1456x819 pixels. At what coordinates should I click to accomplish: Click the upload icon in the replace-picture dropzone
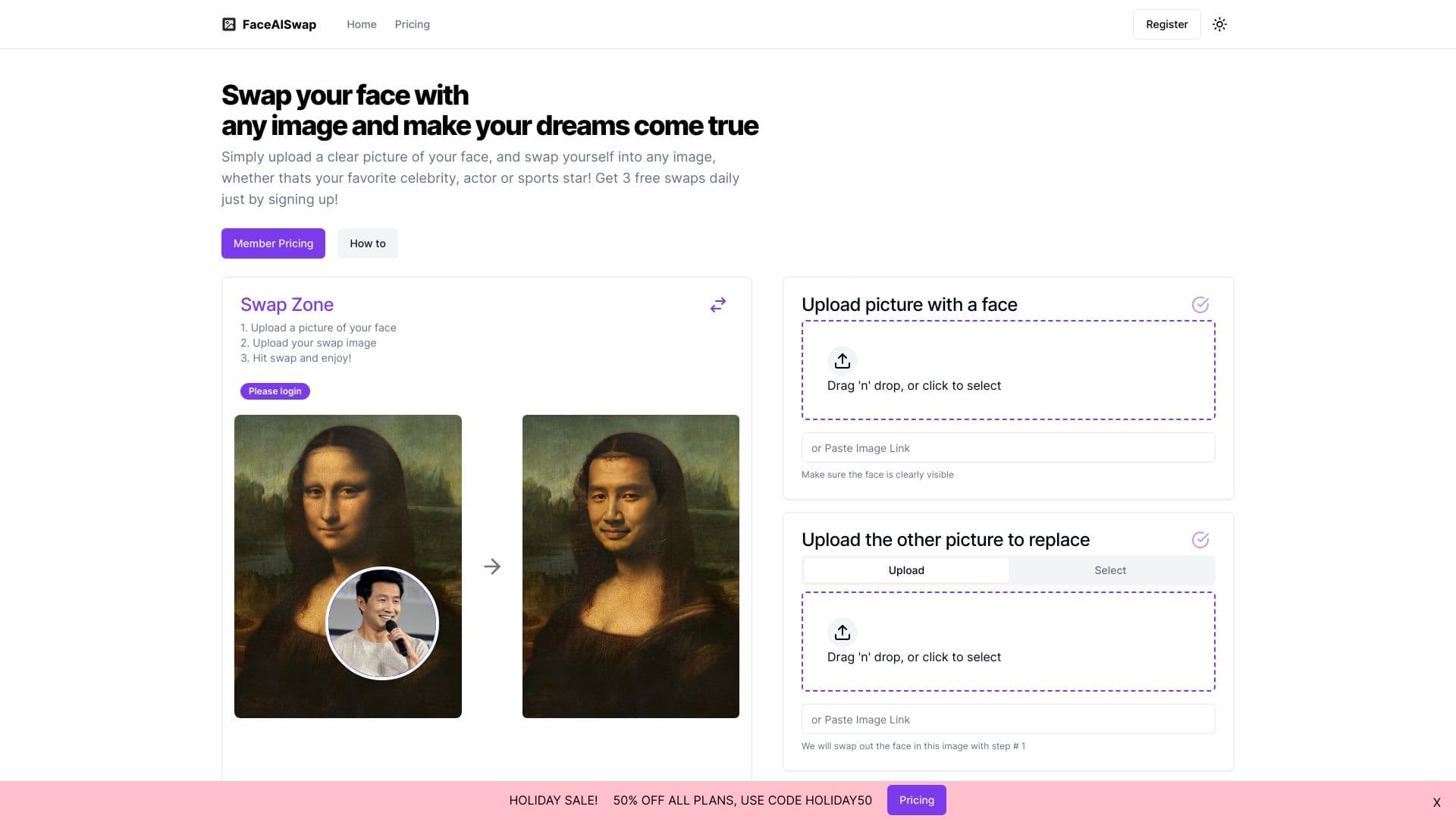pos(842,632)
